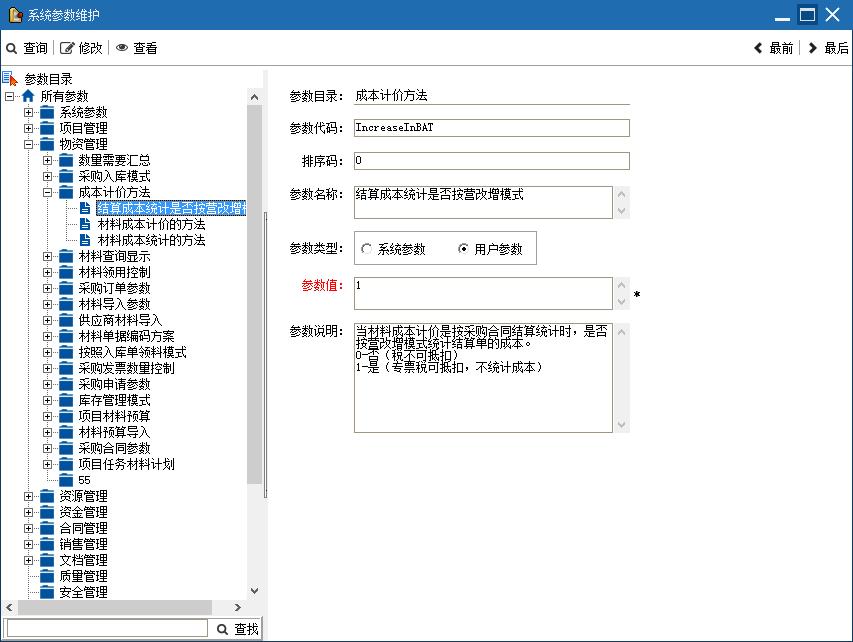
Task: Click the 查看 view eye icon
Action: pos(122,48)
